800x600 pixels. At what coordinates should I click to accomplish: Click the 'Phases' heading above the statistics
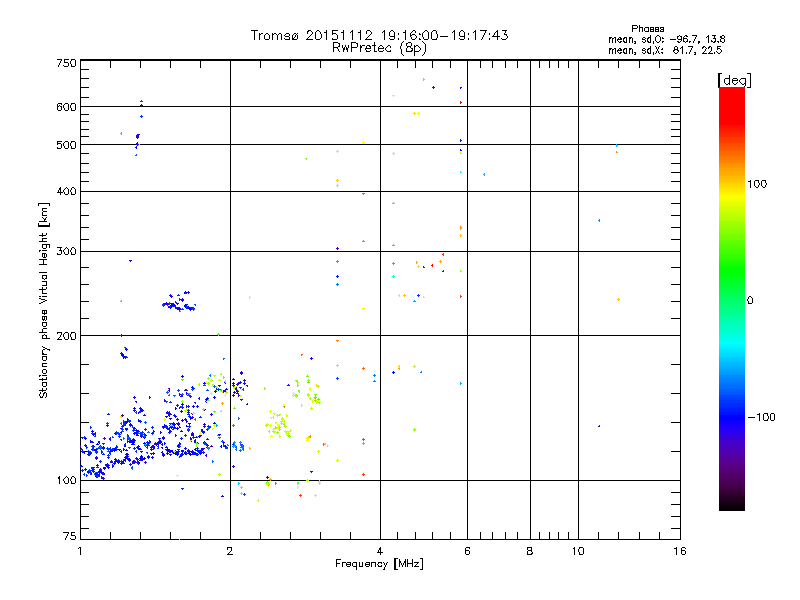[647, 29]
